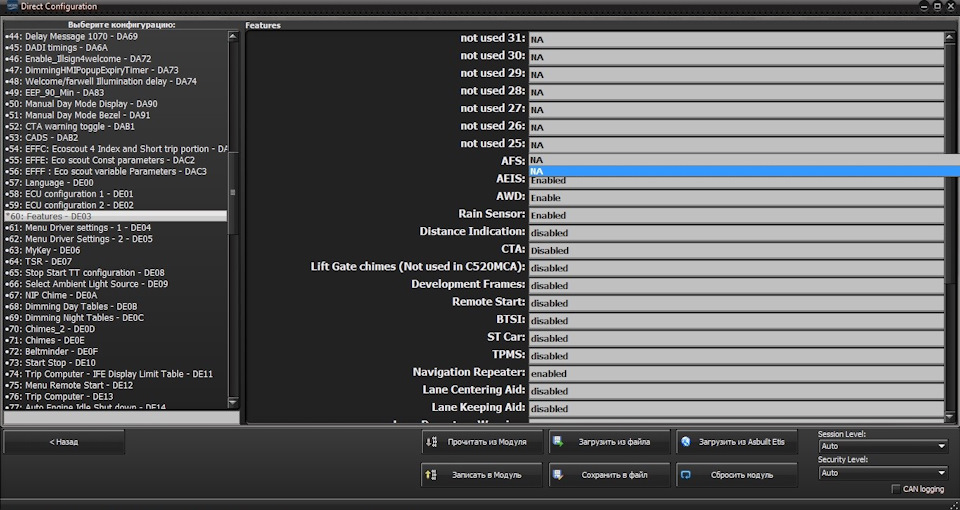Select 59: ECU configuration 2 - DE02
Screen dimensions: 960x510
click(116, 205)
